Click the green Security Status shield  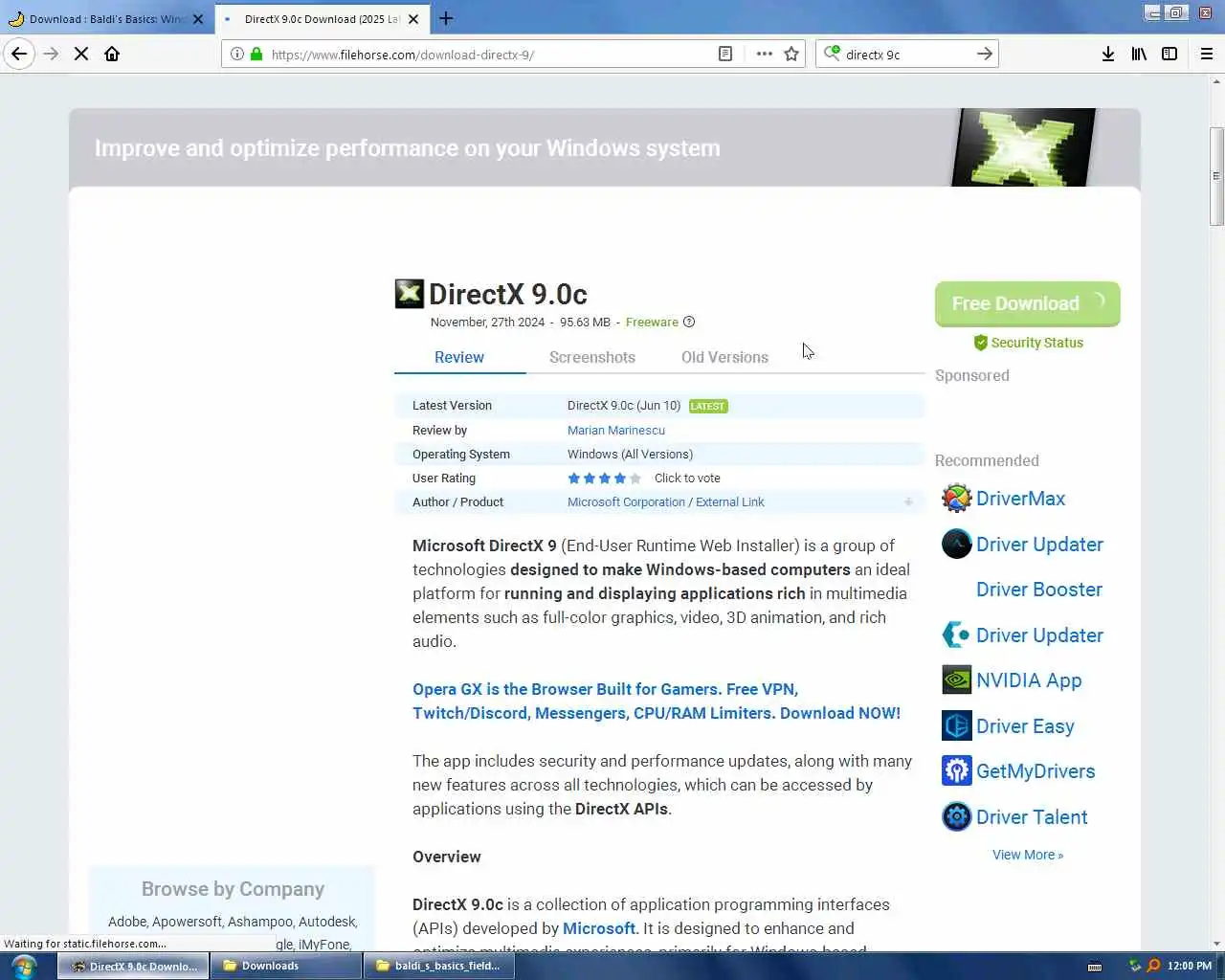pyautogui.click(x=980, y=343)
